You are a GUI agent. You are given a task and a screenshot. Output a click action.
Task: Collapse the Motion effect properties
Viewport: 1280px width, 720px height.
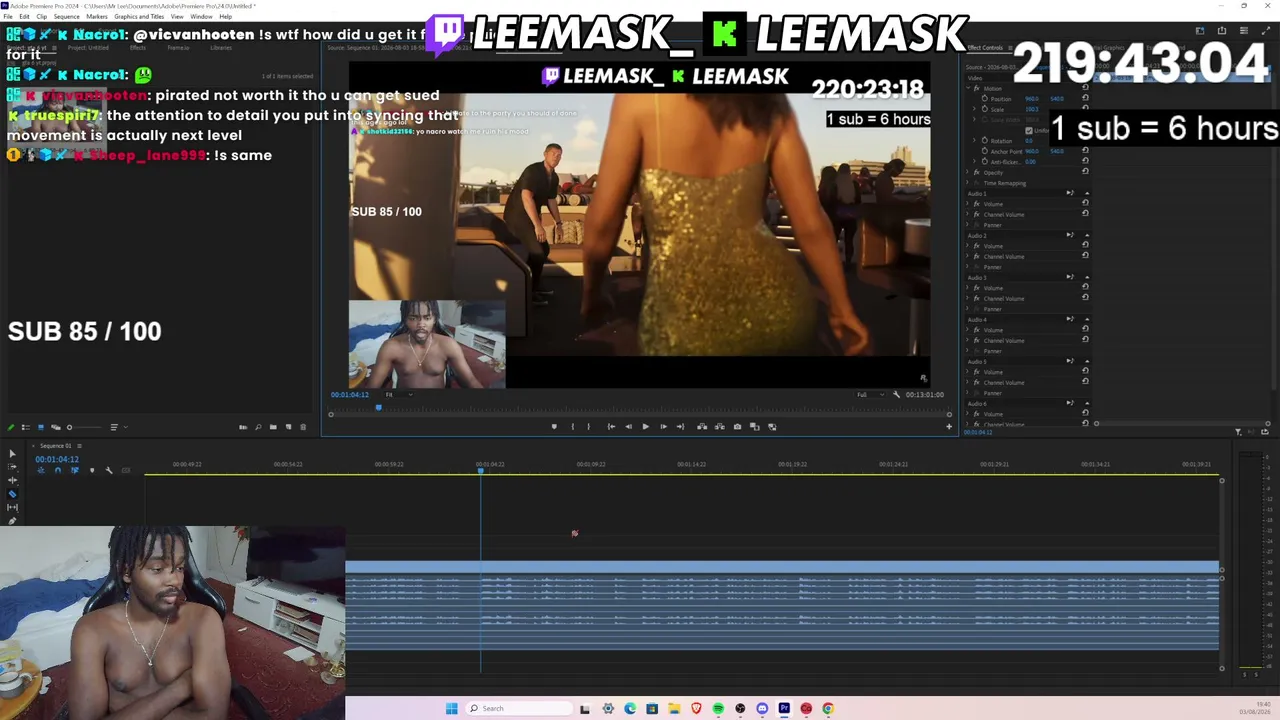point(969,89)
